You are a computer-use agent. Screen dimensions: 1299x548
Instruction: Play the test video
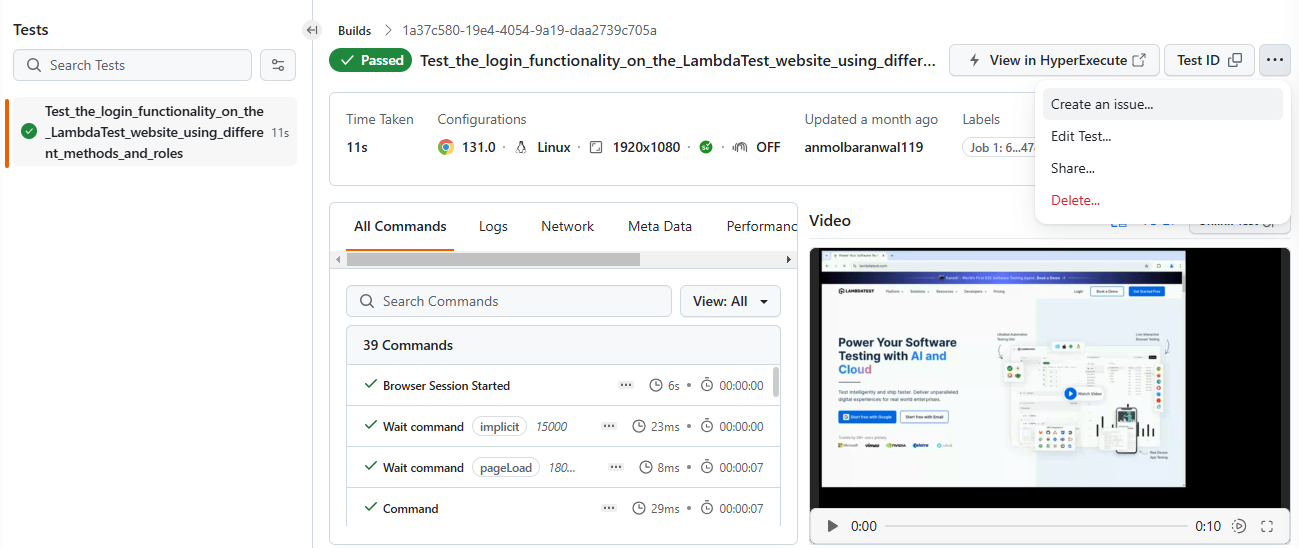click(x=832, y=526)
